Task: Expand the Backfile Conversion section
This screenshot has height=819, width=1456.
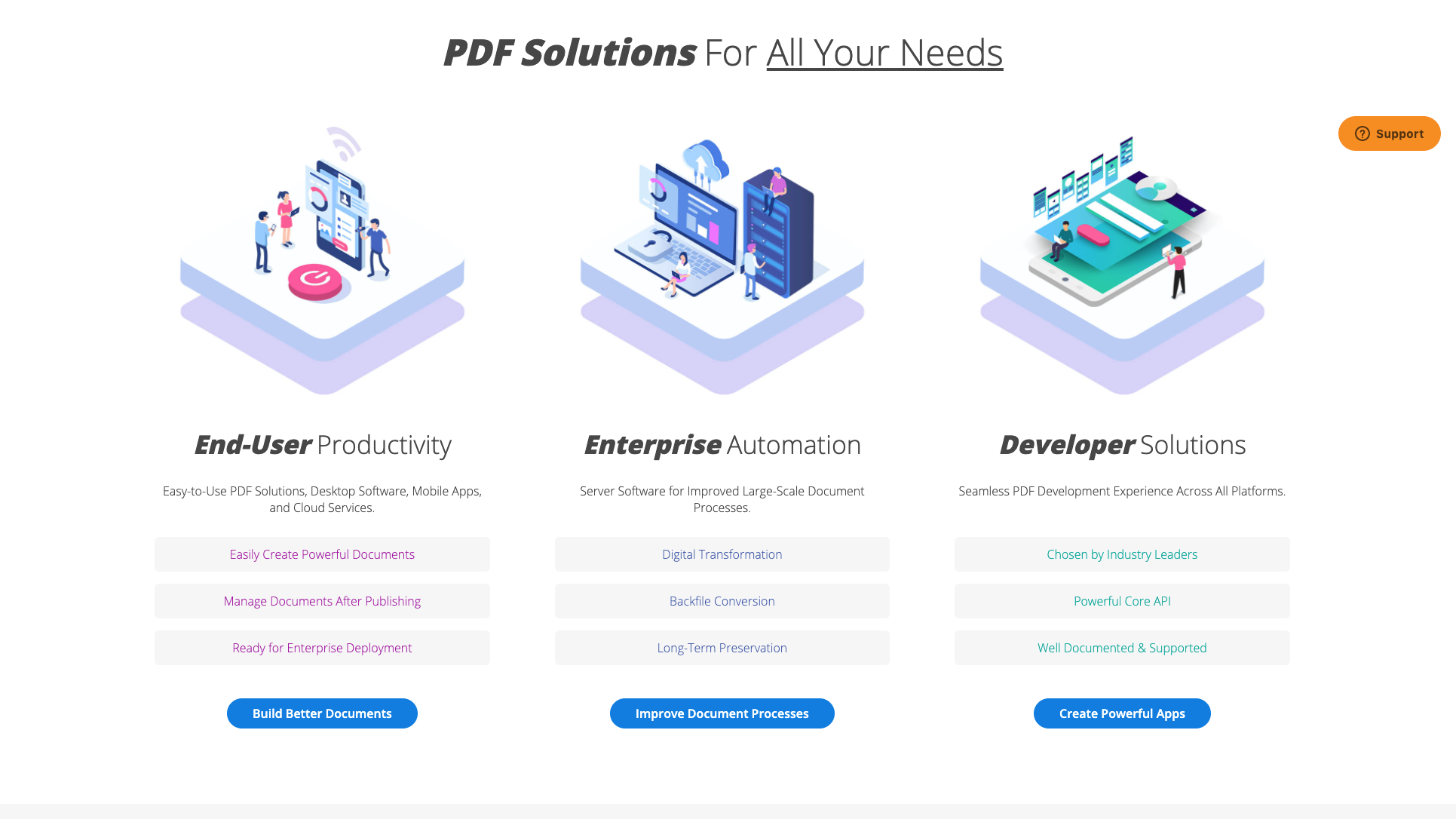Action: click(722, 601)
